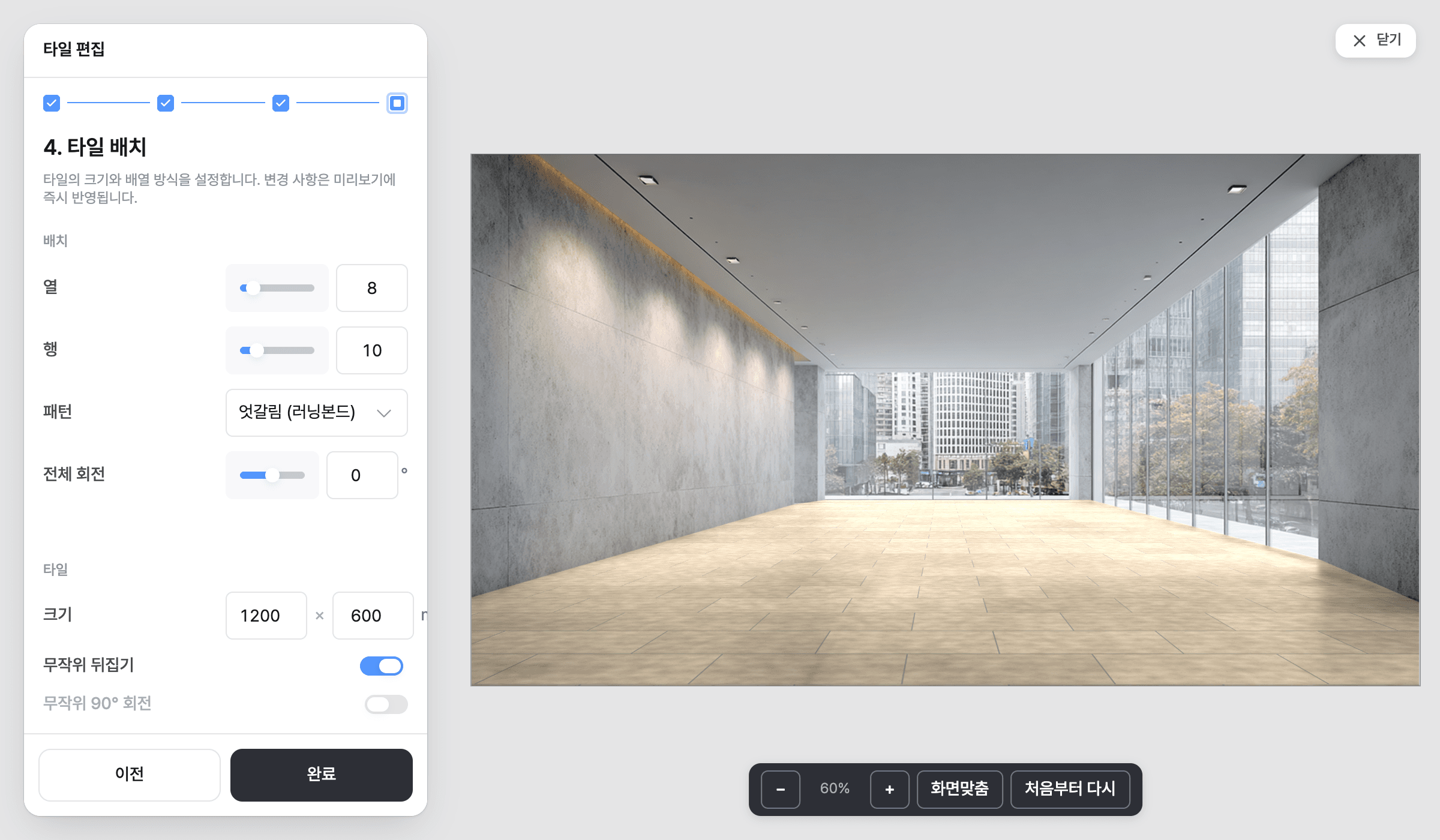Click the room preview image
Screen dimensions: 1440x840
[945, 420]
